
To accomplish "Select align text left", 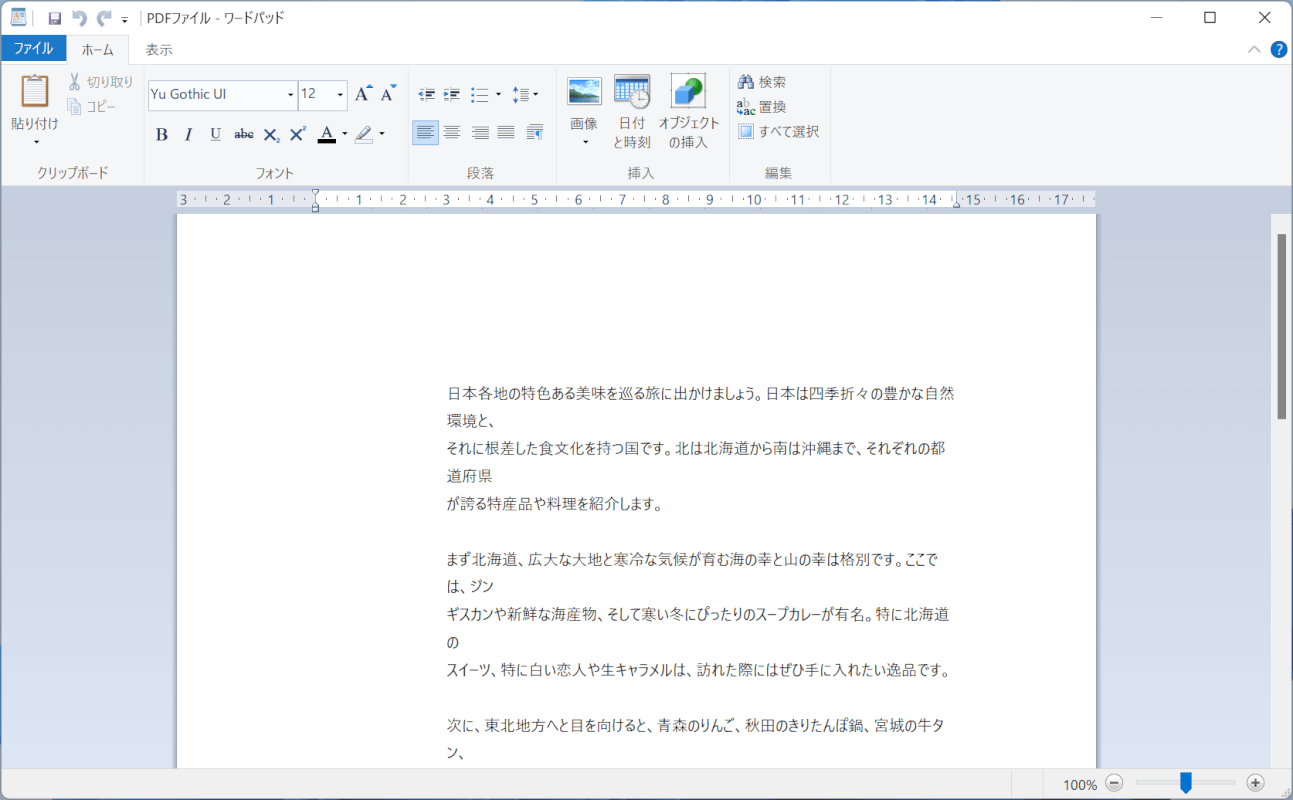I will point(425,132).
